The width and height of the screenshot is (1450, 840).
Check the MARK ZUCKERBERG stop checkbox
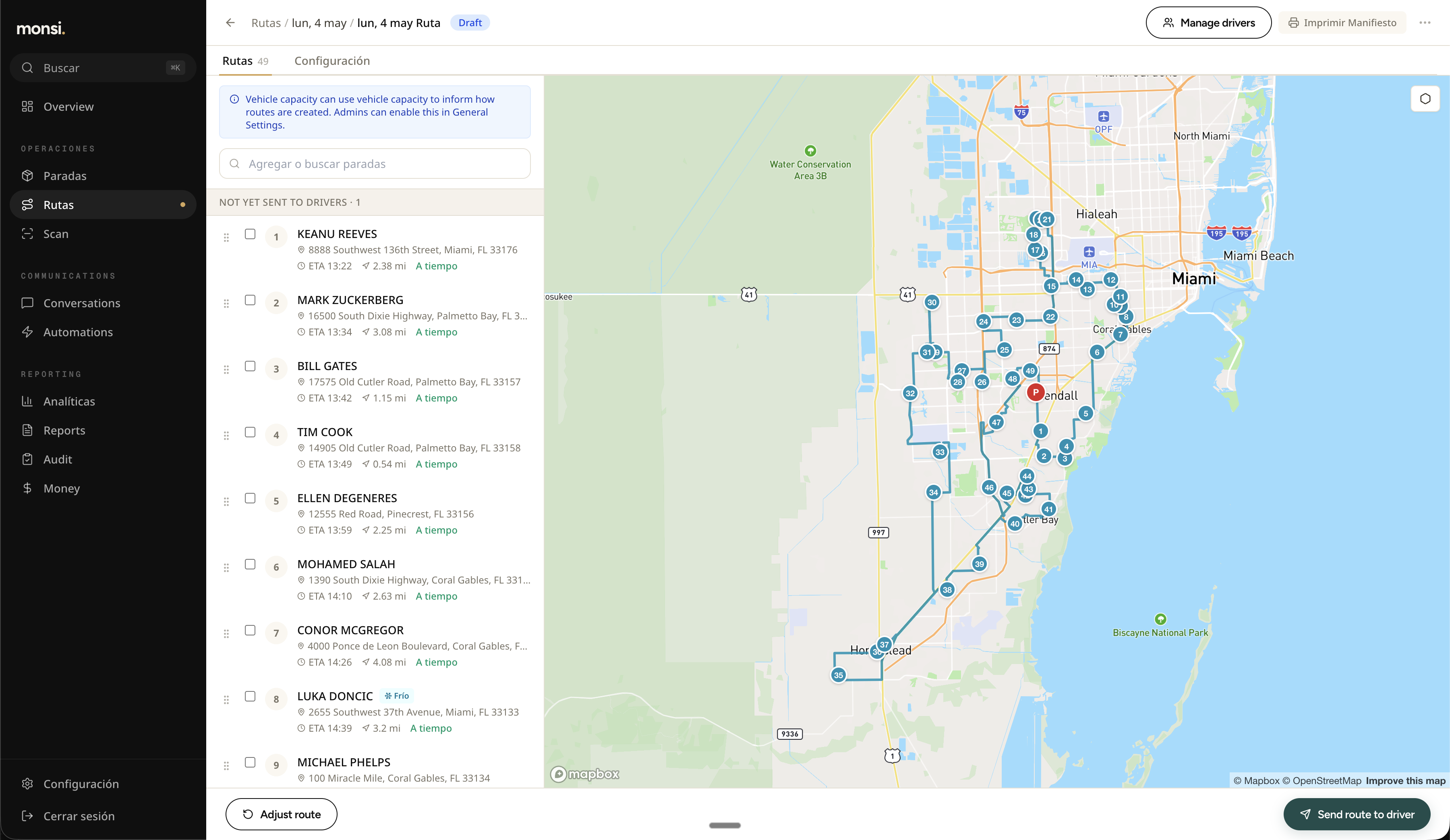click(x=250, y=300)
